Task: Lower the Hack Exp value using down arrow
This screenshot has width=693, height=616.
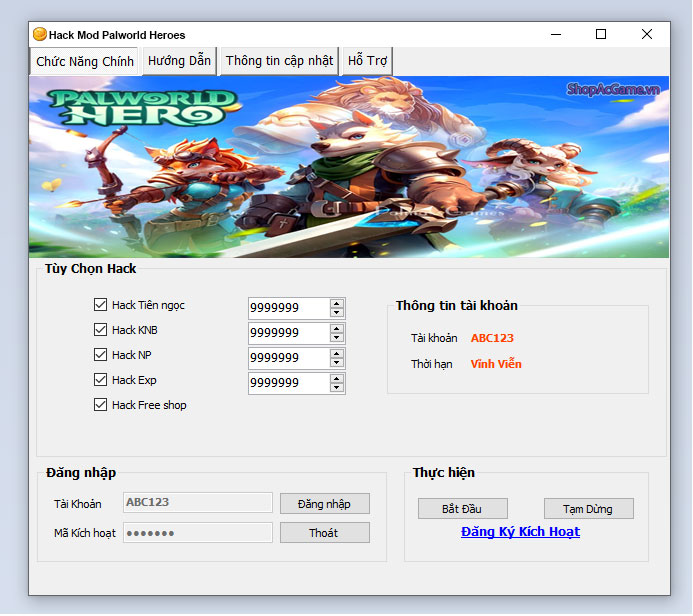Action: pyautogui.click(x=337, y=388)
